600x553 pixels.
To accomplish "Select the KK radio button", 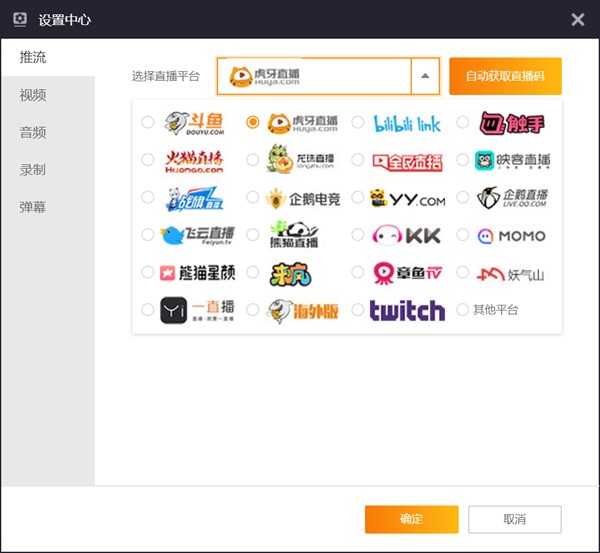I will click(358, 235).
